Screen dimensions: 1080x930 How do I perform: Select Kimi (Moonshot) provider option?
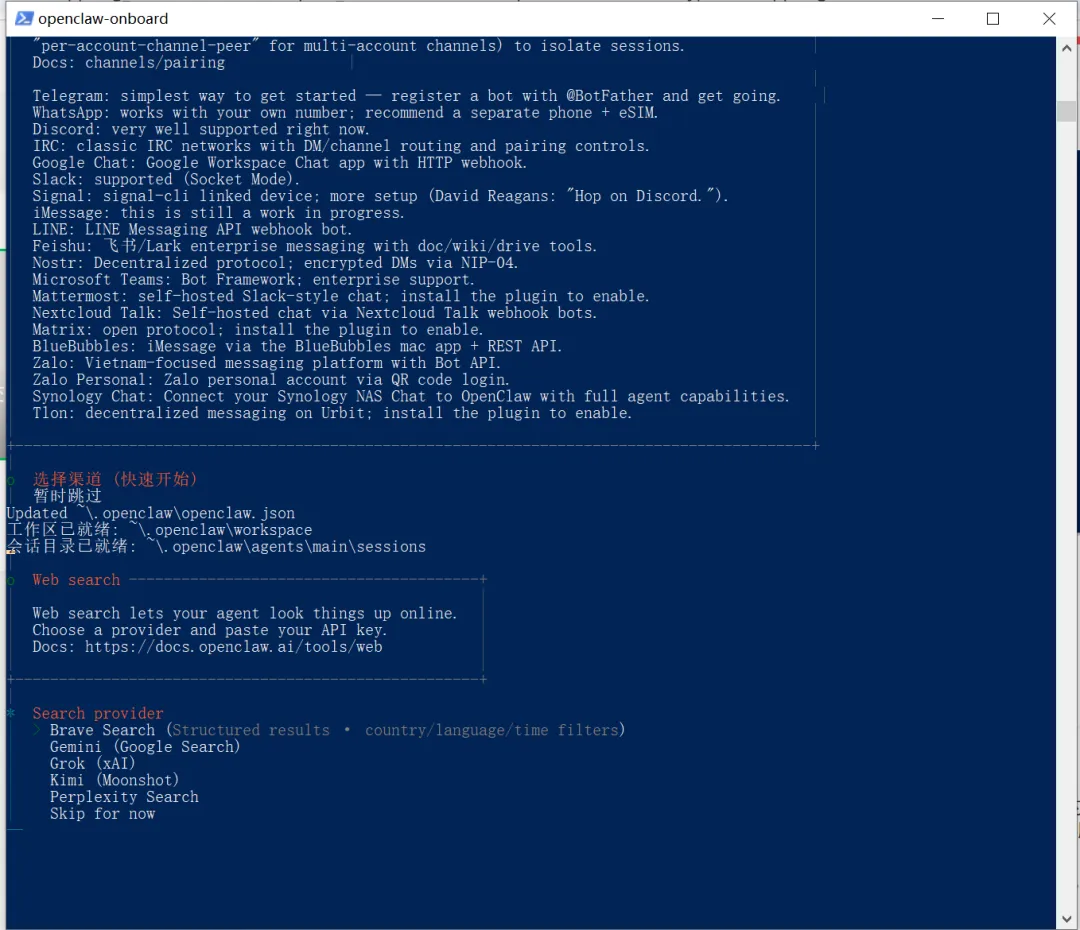114,780
